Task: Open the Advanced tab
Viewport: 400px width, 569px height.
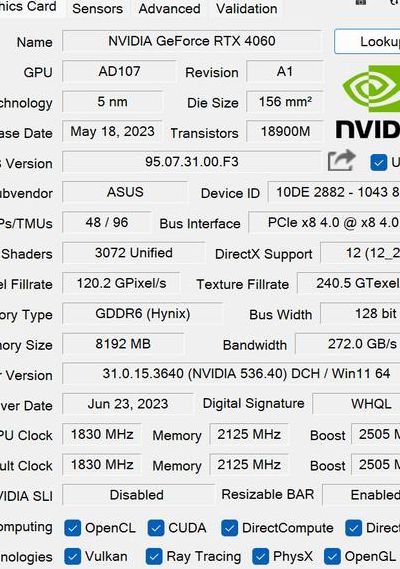Action: [x=170, y=8]
